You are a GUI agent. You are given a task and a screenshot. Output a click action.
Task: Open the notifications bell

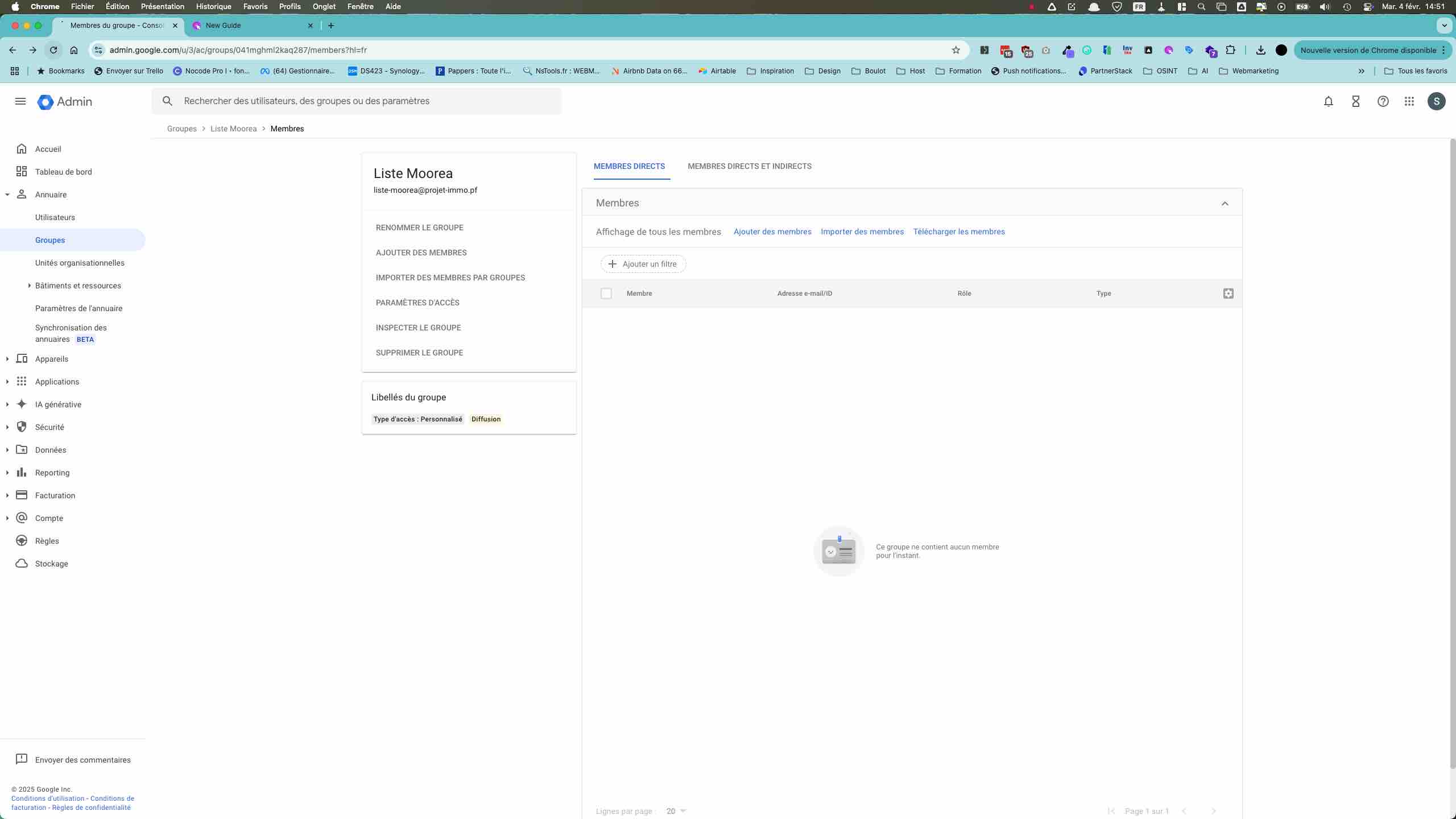coord(1328,101)
